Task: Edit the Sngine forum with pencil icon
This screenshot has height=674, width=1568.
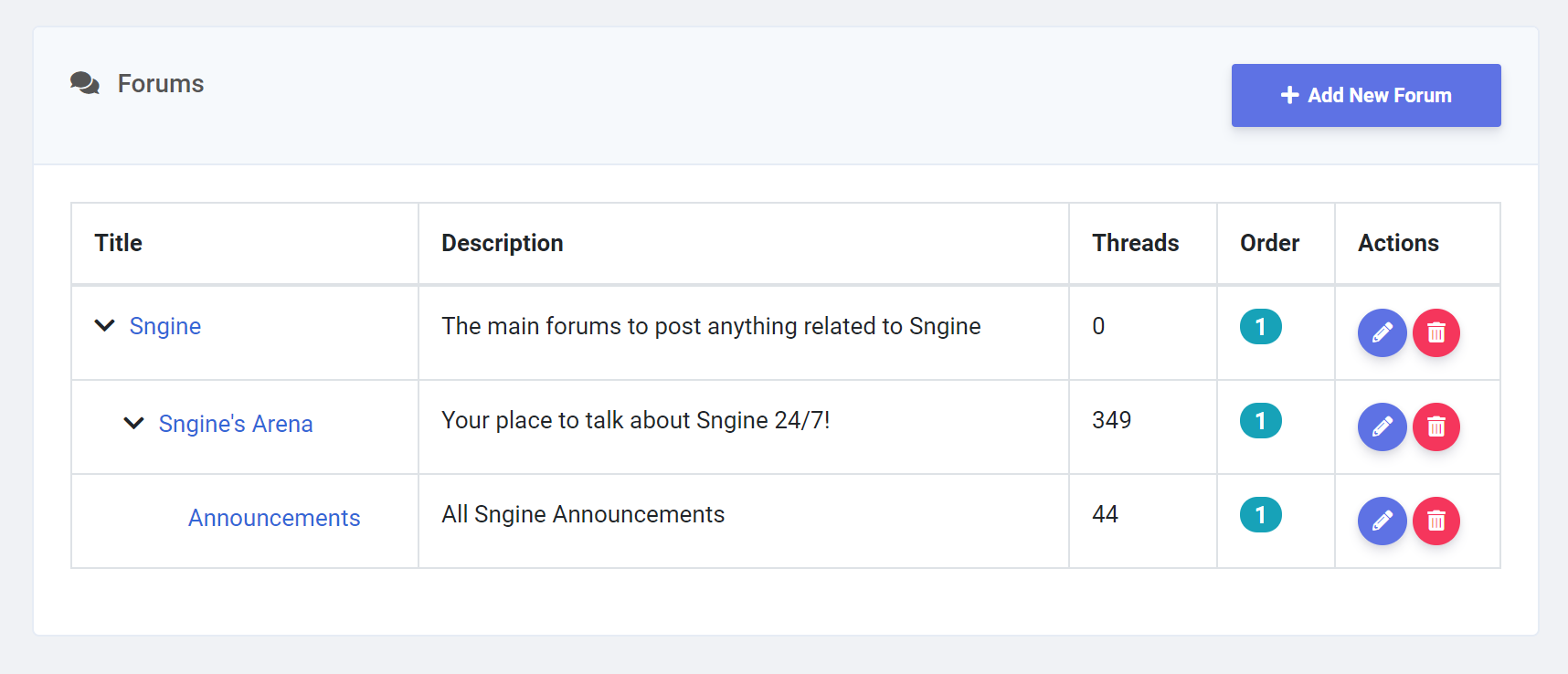Action: 1382,332
